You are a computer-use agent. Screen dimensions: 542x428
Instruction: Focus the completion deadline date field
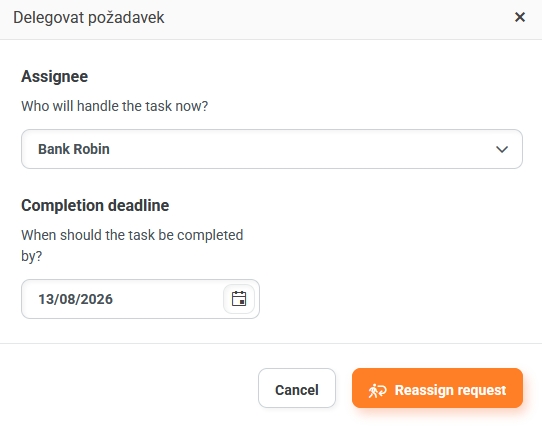[x=140, y=299]
